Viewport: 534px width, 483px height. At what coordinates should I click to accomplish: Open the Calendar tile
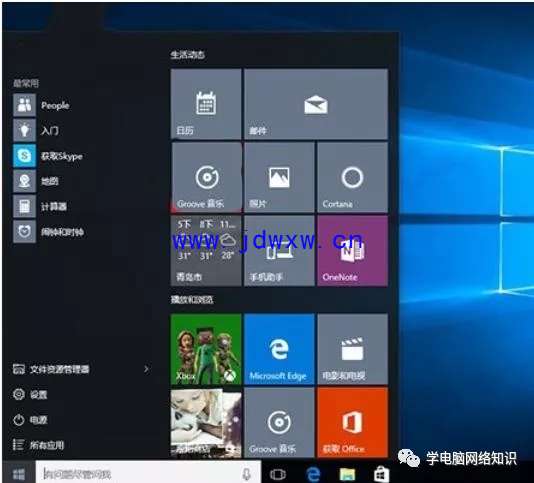point(206,104)
